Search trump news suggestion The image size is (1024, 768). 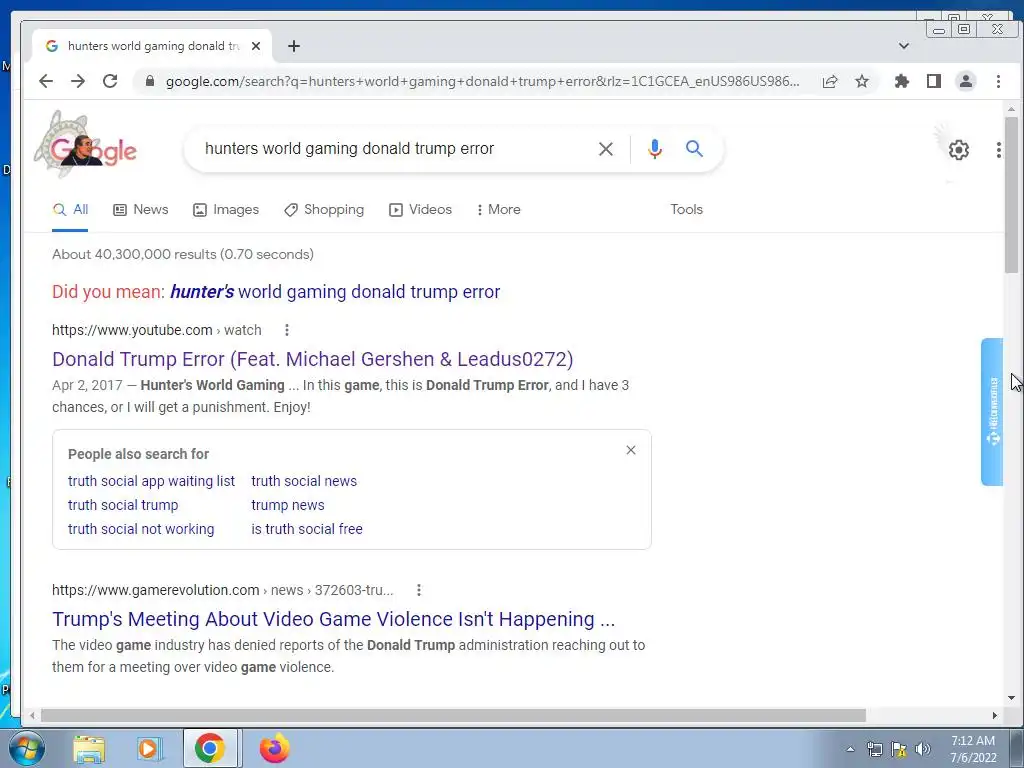pos(288,505)
